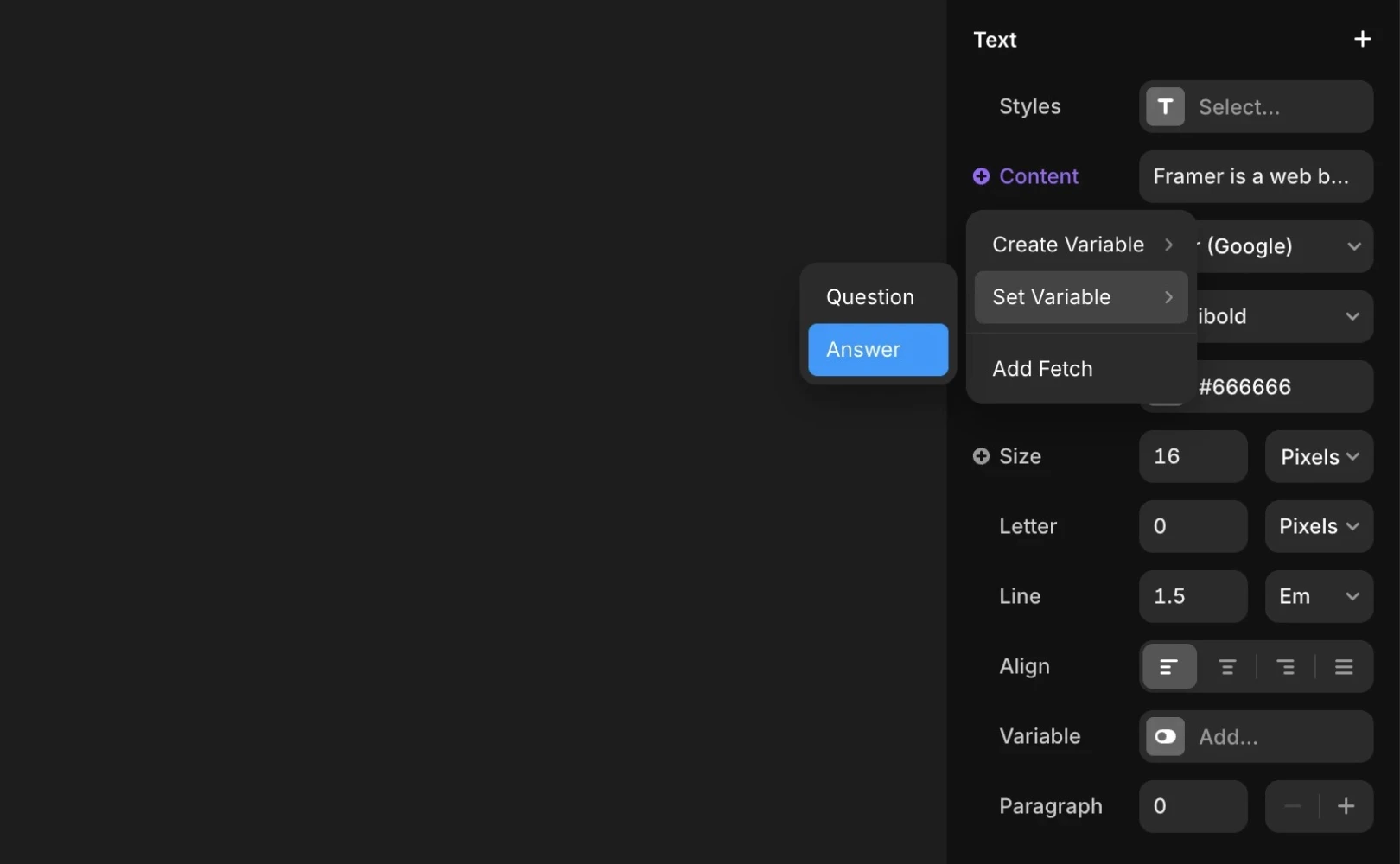Click the Paragraph value field

(x=1193, y=807)
